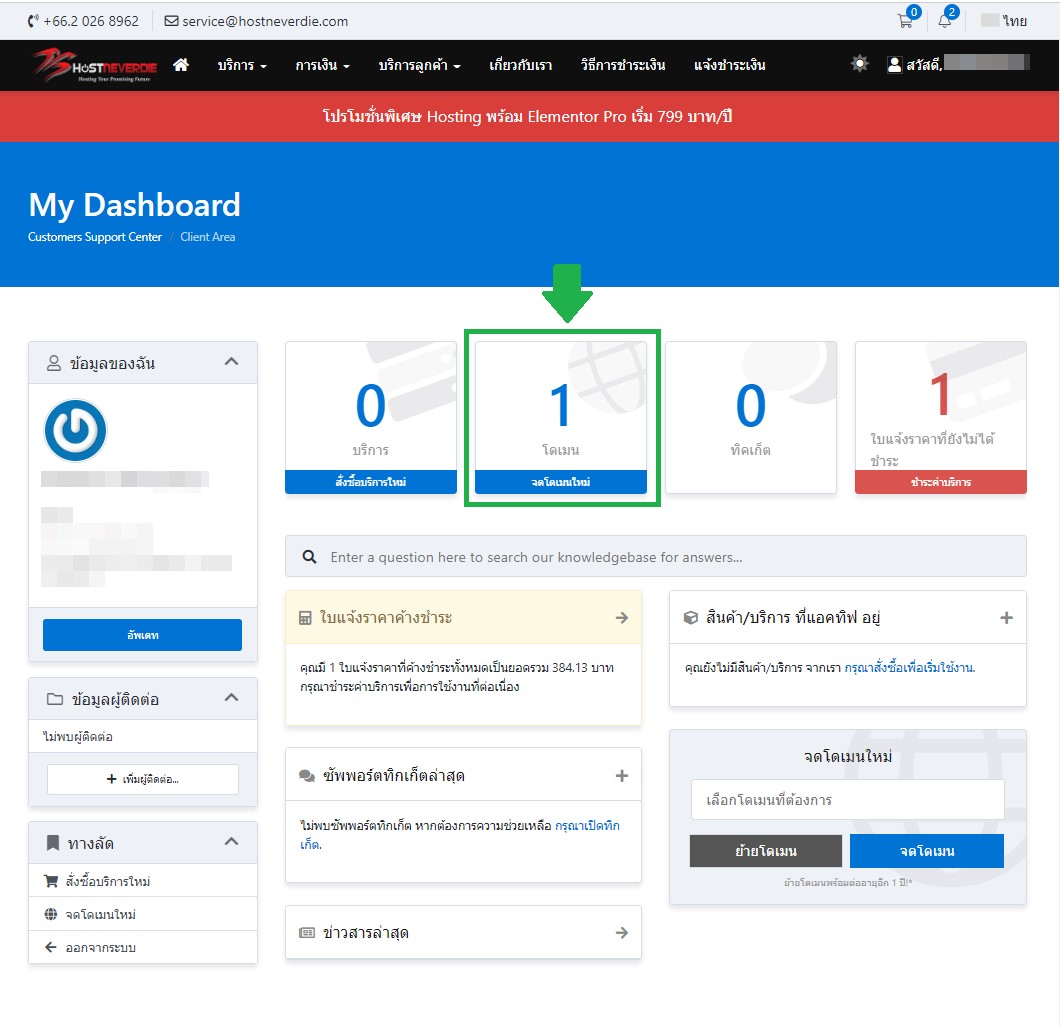Image resolution: width=1060 pixels, height=1028 pixels.
Task: Collapse the ทางลัด shortcuts panel
Action: click(231, 842)
